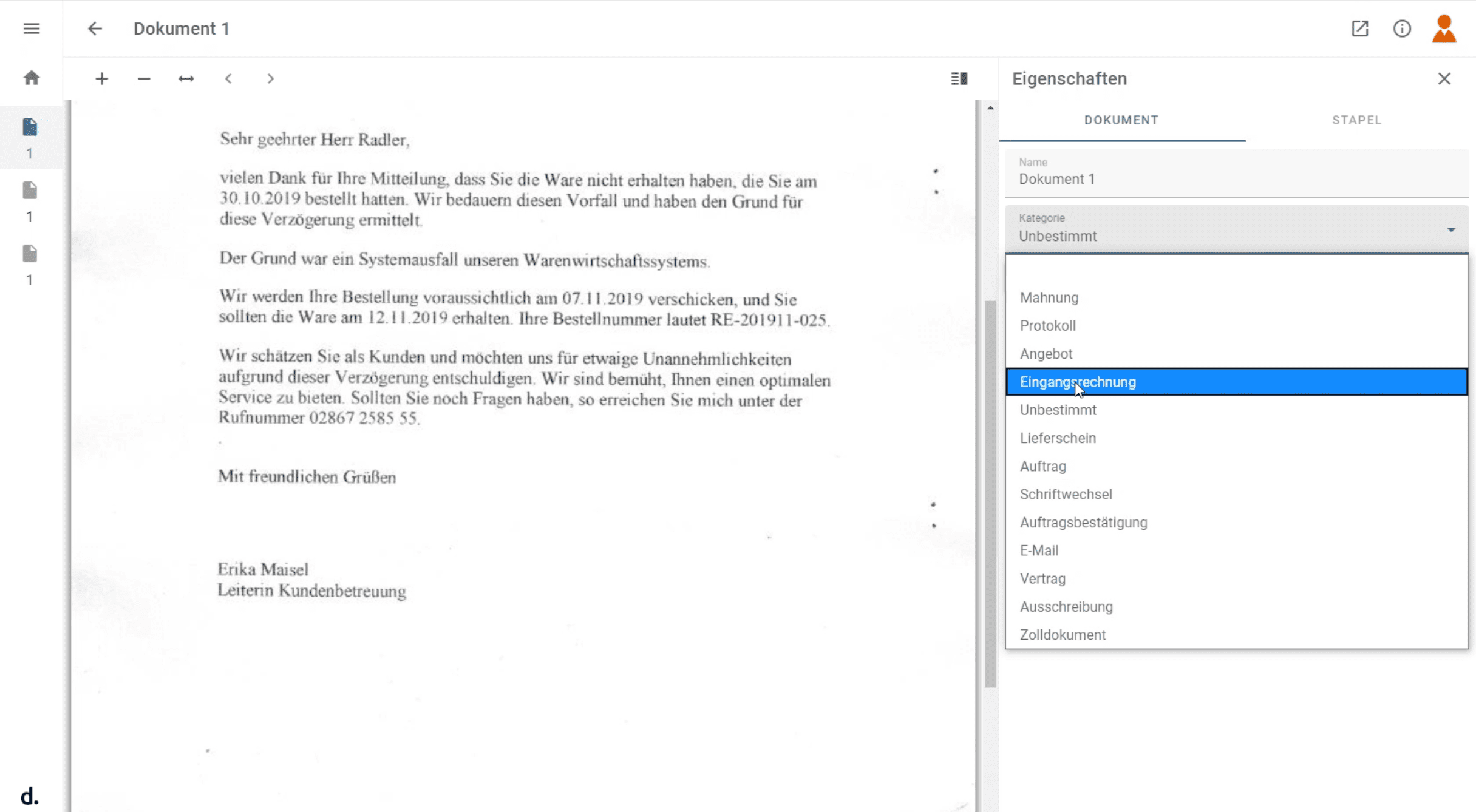Select the first document icon in sidebar

click(x=30, y=127)
